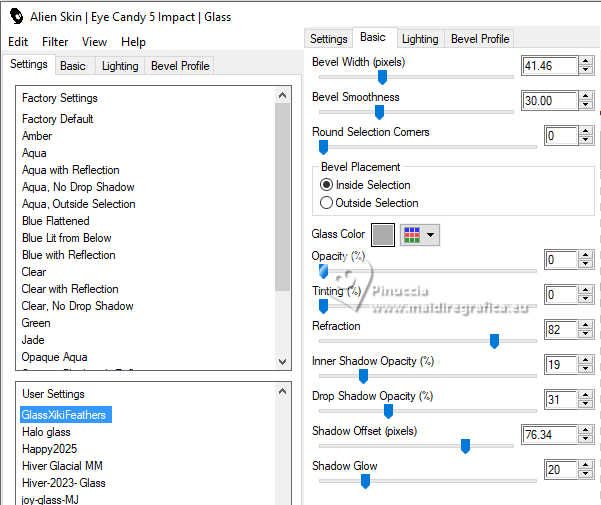
Task: Decrease Tinting value with down arrow
Action: coord(585,299)
